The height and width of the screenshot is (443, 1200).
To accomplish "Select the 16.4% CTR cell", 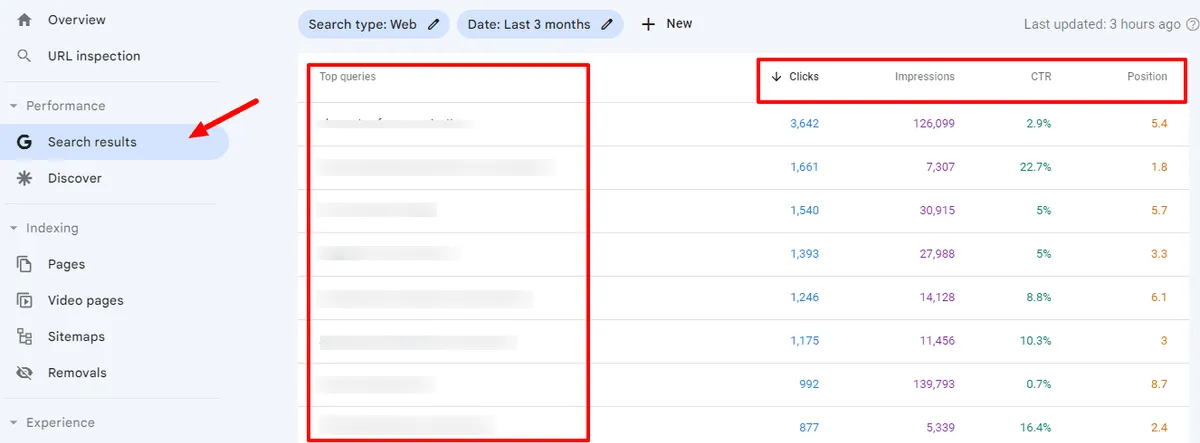I will click(1035, 427).
